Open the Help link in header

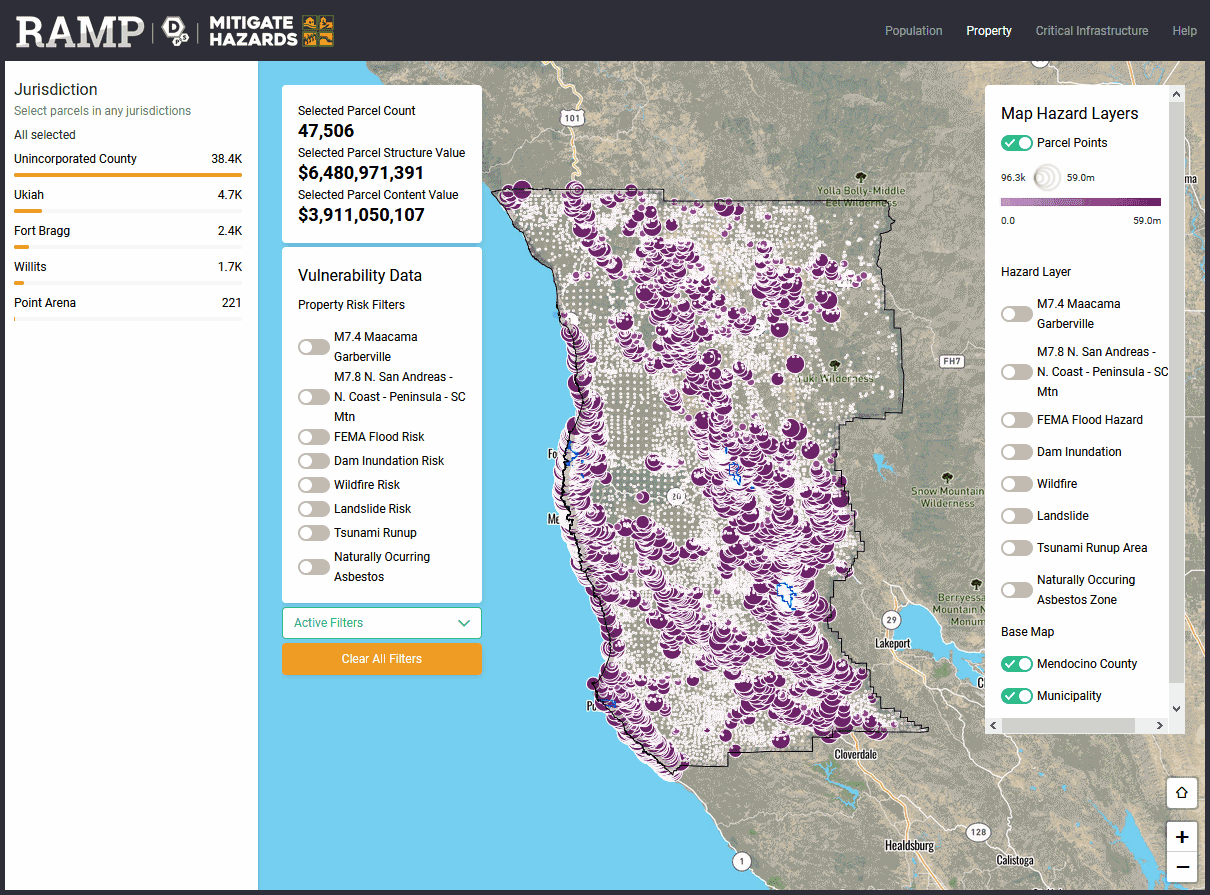[1184, 31]
